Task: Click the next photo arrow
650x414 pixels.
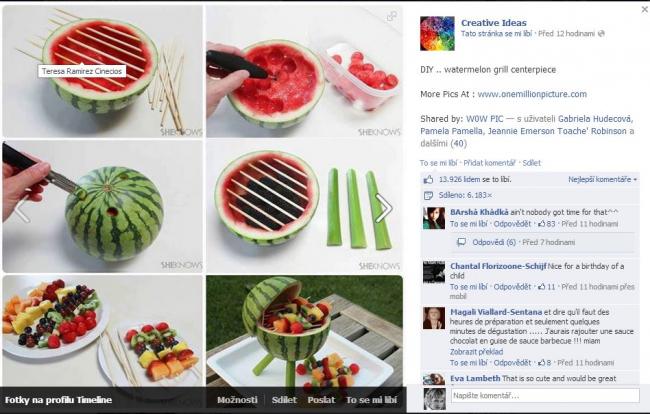Action: [x=384, y=208]
